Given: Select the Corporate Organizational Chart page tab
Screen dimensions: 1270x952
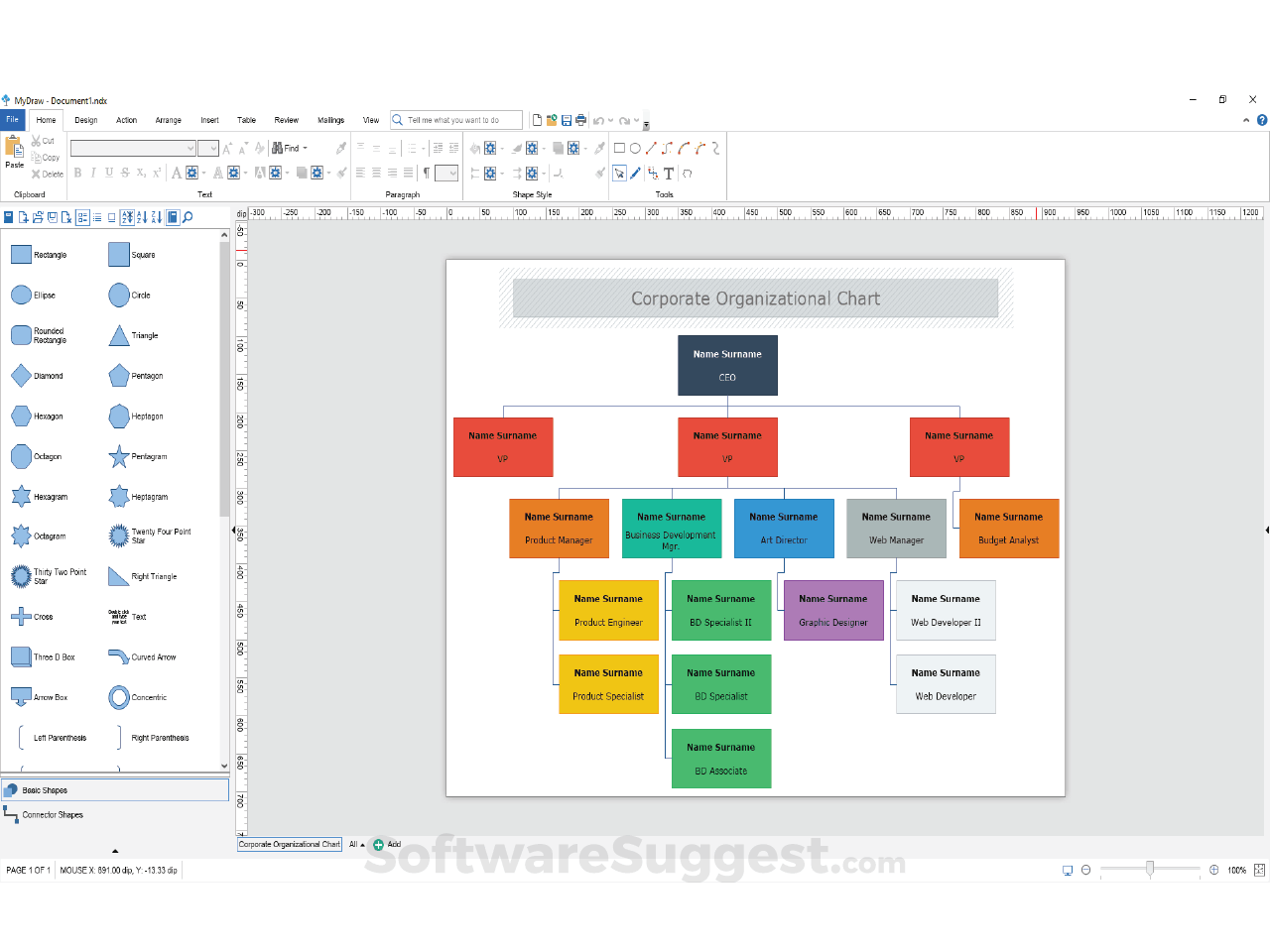Looking at the screenshot, I should [290, 844].
